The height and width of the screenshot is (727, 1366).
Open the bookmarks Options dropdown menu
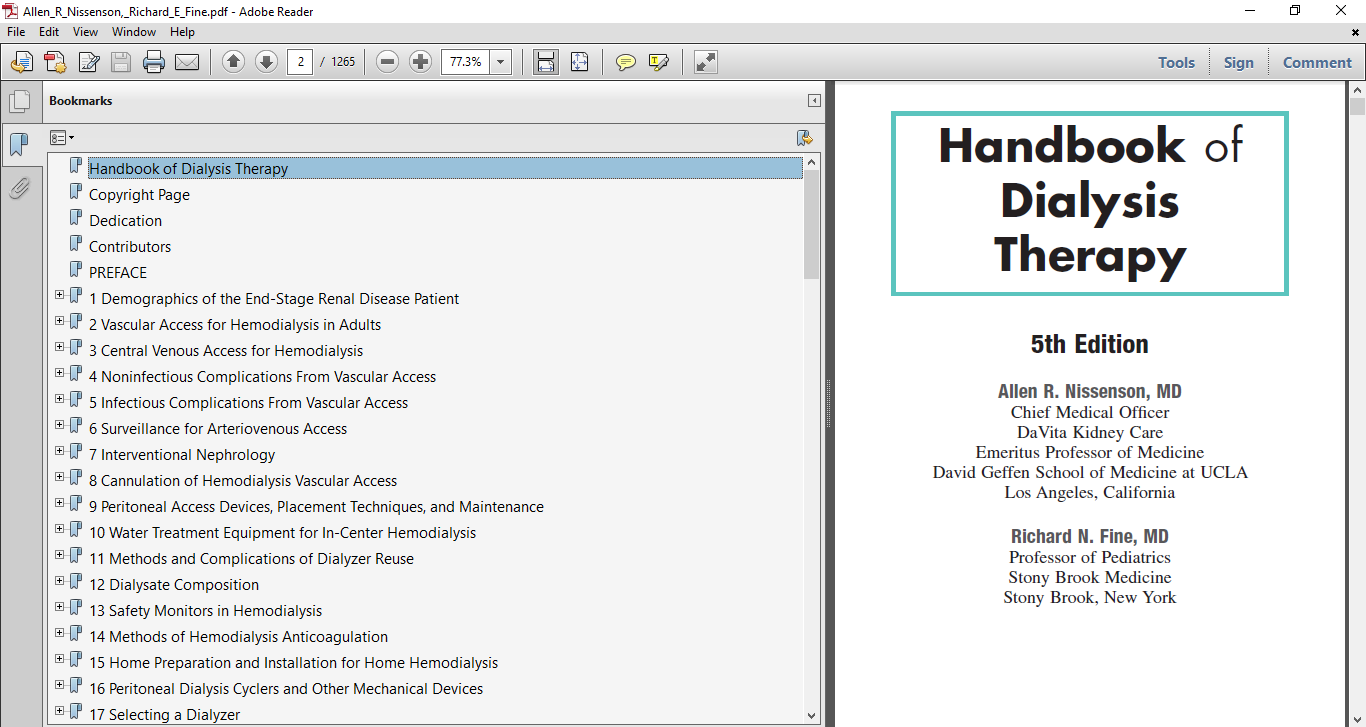(x=62, y=138)
